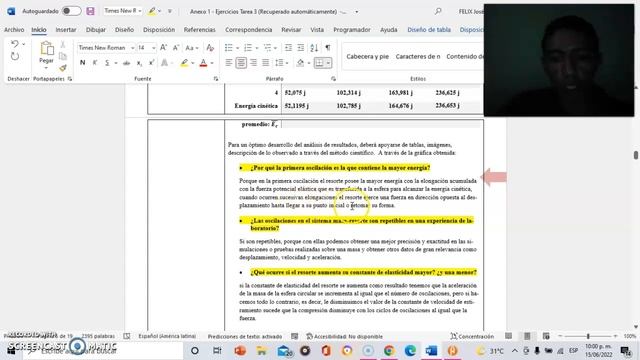The width and height of the screenshot is (640, 360).
Task: Open the multilevel list button
Action: point(267,48)
